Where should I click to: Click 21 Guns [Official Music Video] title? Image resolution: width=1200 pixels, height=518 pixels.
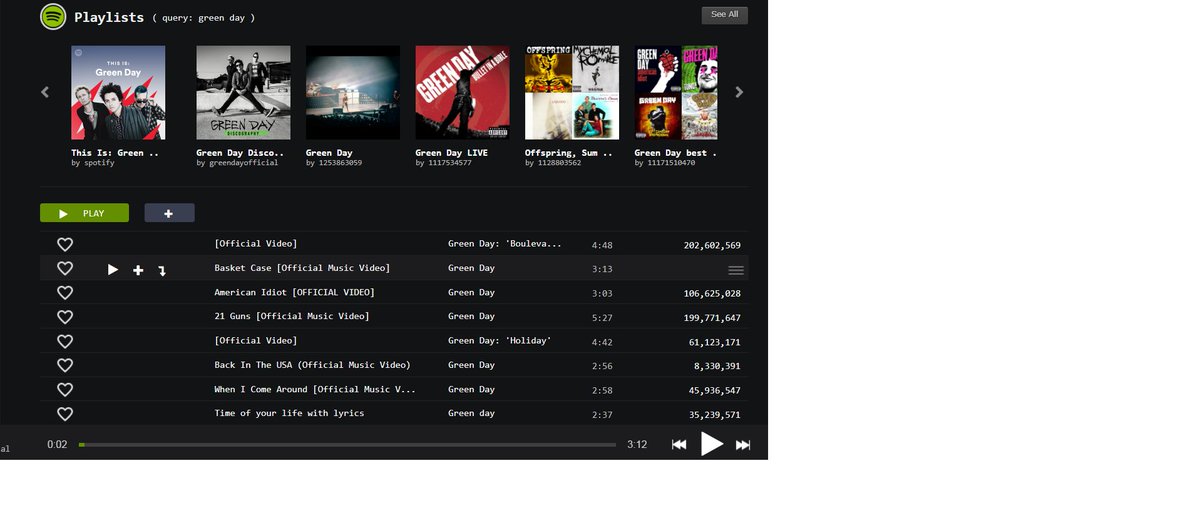[x=292, y=316]
